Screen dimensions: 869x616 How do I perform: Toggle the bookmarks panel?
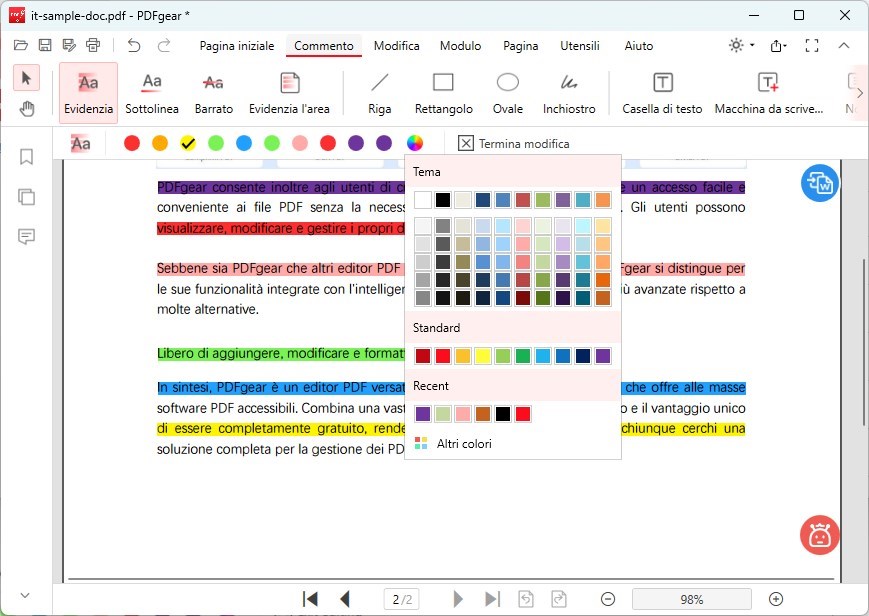tap(26, 157)
